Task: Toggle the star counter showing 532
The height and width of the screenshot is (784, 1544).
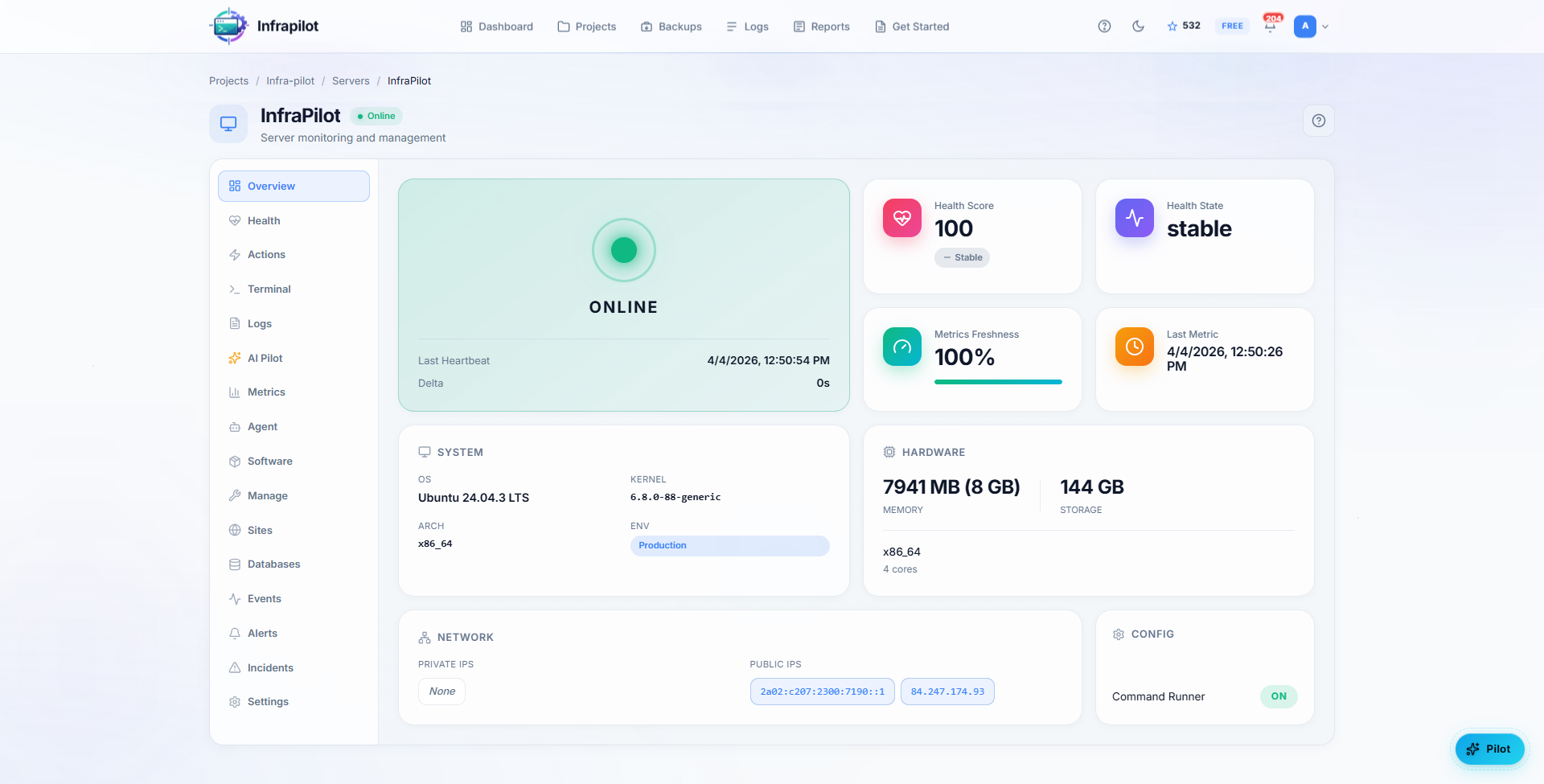Action: coord(1183,26)
